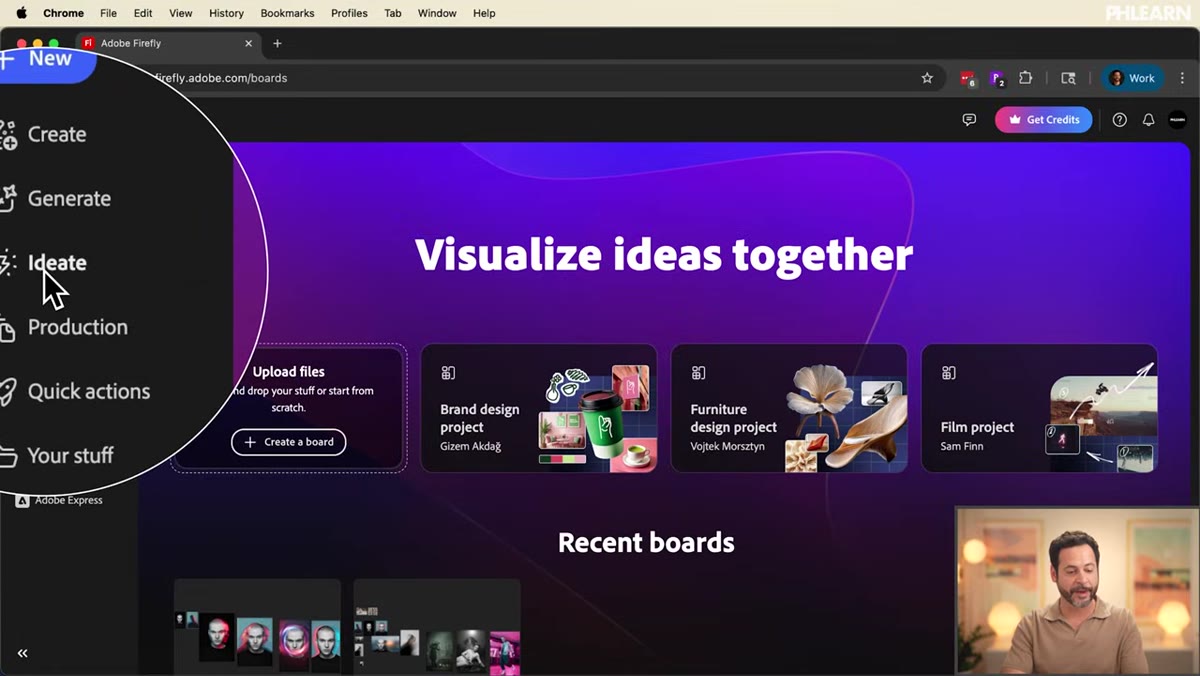Click the purple P extension icon

point(997,78)
